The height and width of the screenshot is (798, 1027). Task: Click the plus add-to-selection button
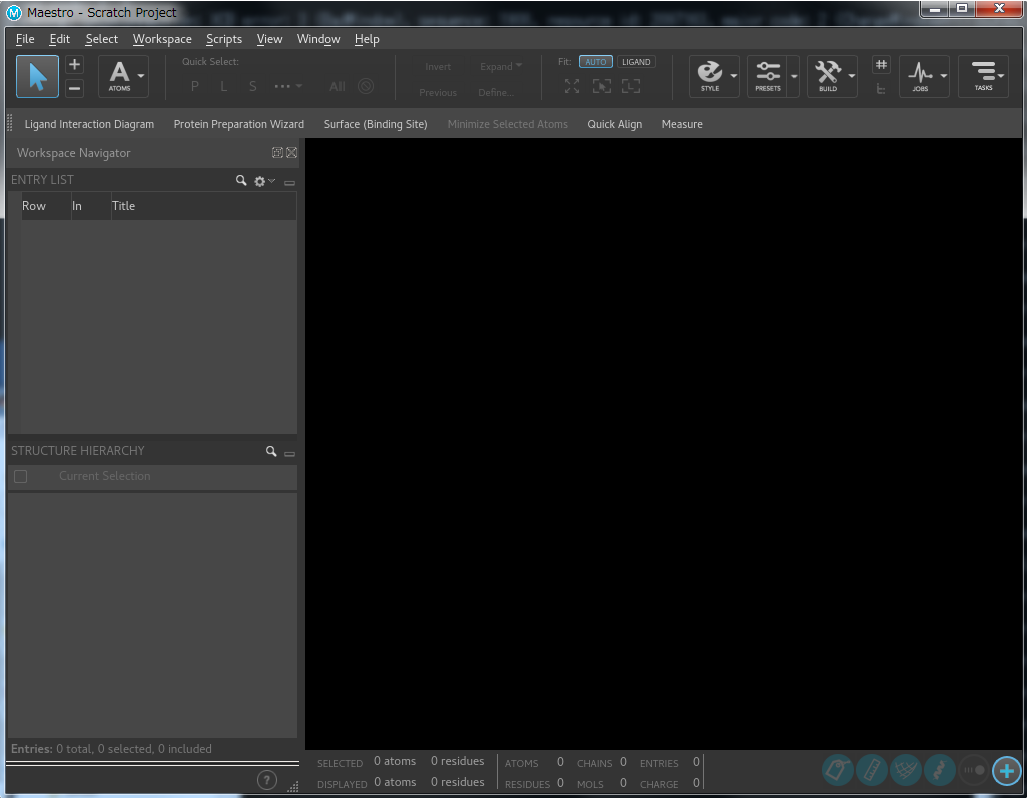[x=75, y=65]
